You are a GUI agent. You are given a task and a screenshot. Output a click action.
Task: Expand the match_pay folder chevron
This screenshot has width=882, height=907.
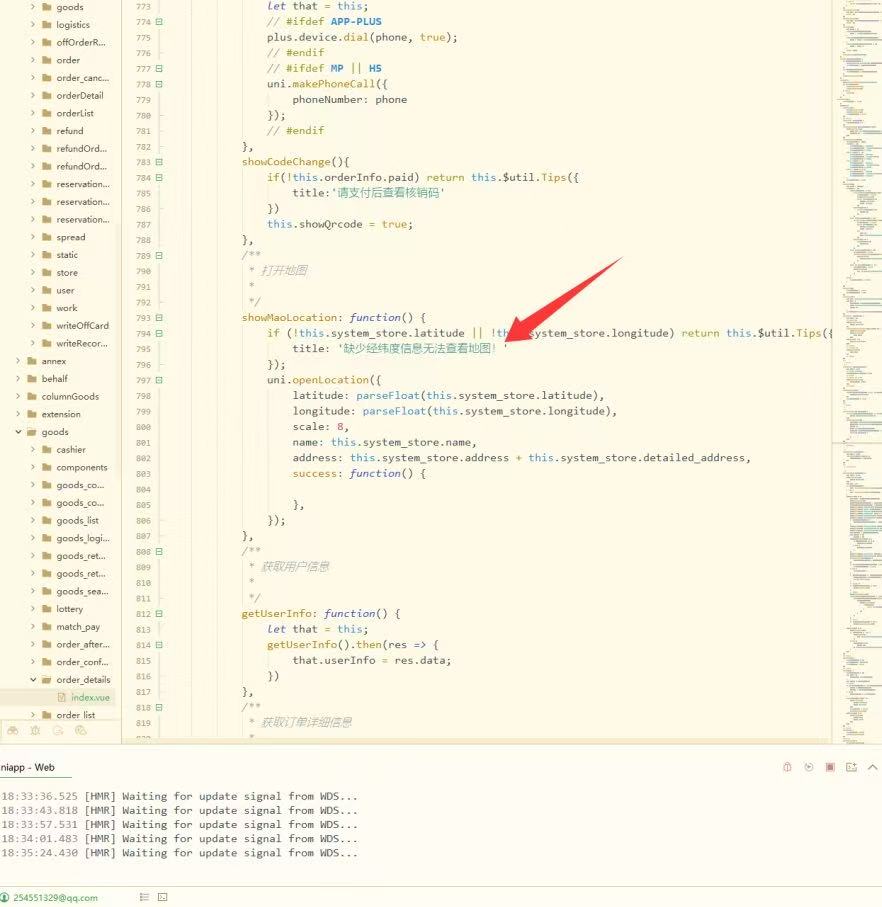pyautogui.click(x=33, y=626)
